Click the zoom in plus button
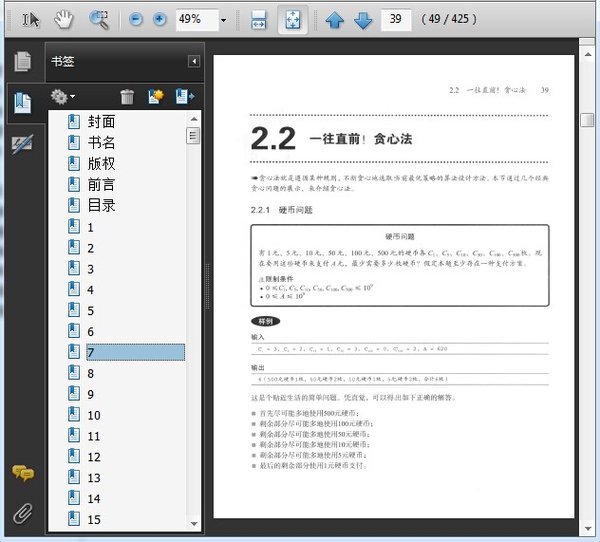This screenshot has width=600, height=542. pyautogui.click(x=159, y=19)
